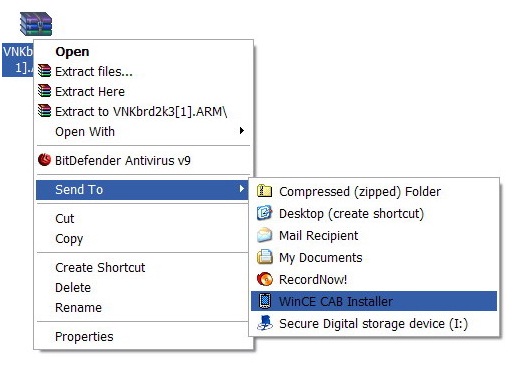Choose Cut from the context menu
Image resolution: width=519 pixels, height=382 pixels.
tap(143, 219)
